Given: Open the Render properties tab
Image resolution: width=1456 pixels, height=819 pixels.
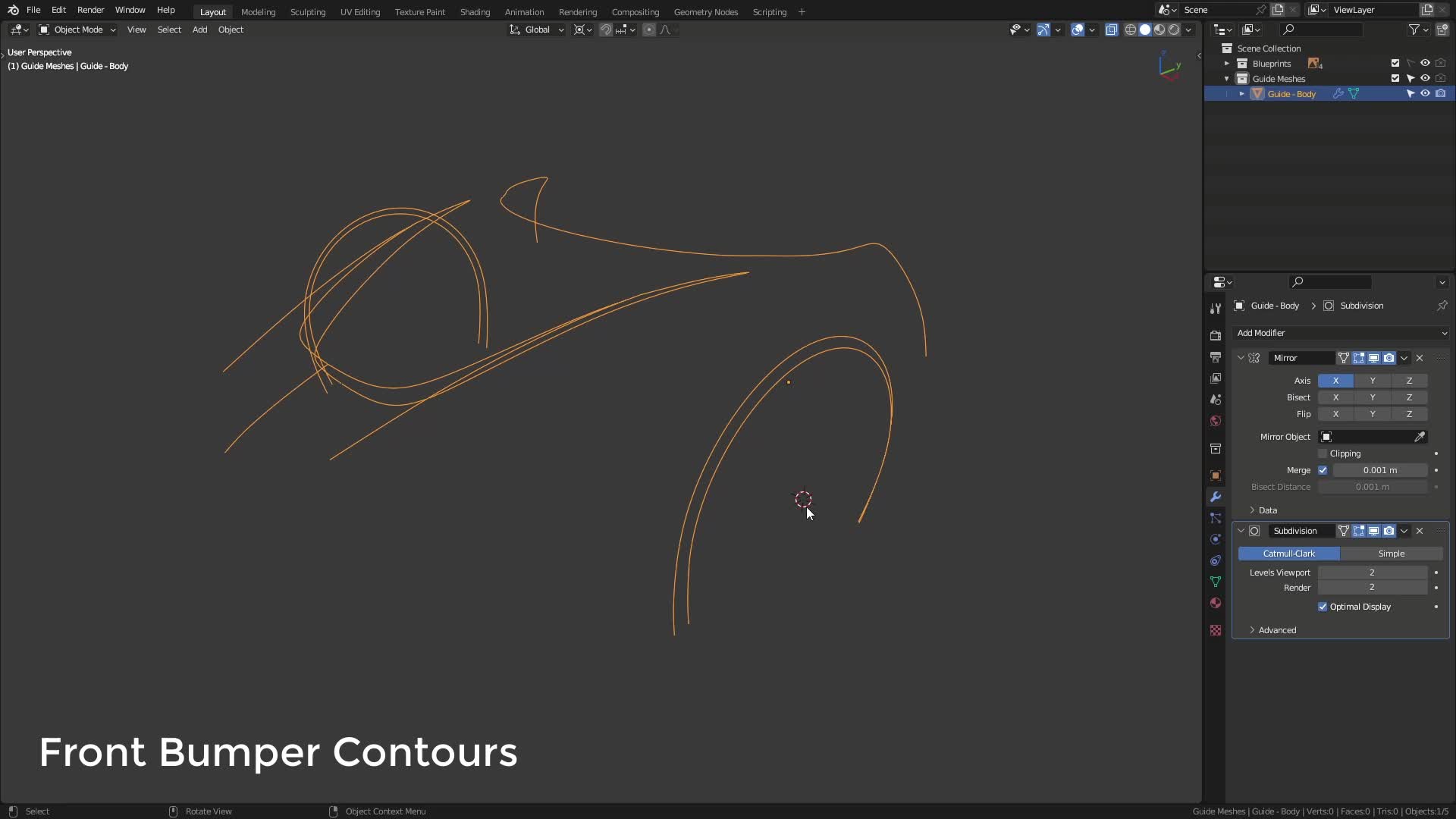Looking at the screenshot, I should pos(1216,336).
